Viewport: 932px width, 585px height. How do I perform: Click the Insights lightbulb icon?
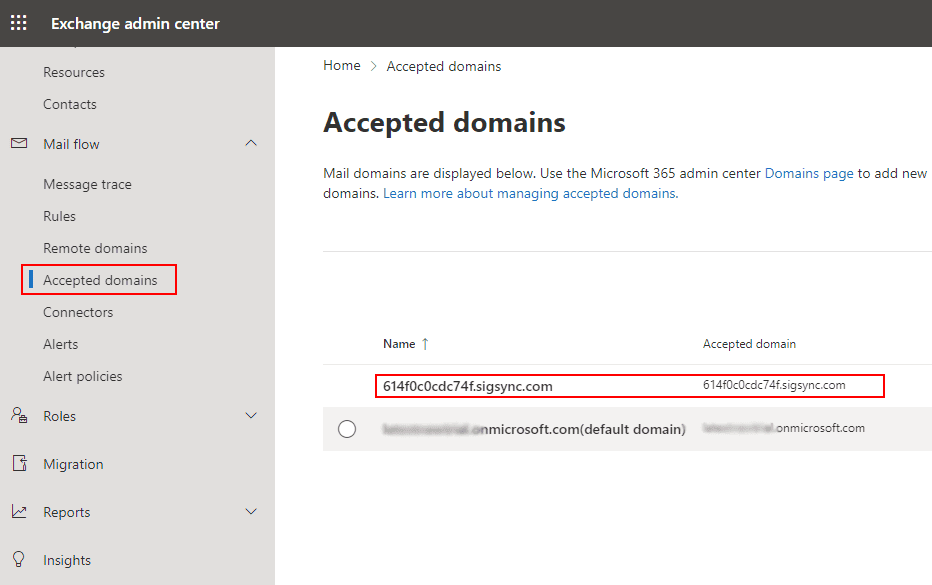pyautogui.click(x=19, y=560)
